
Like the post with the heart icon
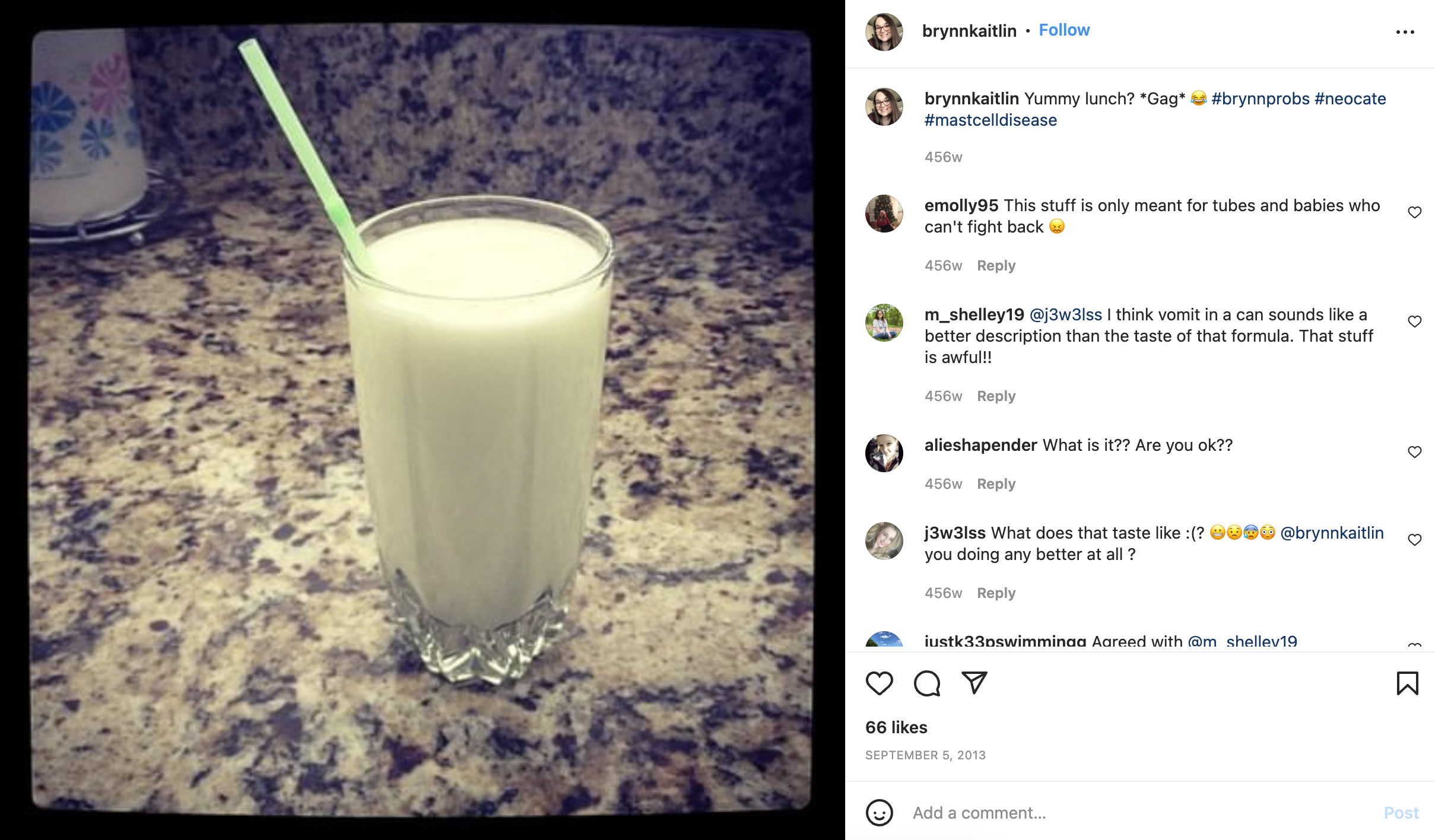(x=879, y=683)
